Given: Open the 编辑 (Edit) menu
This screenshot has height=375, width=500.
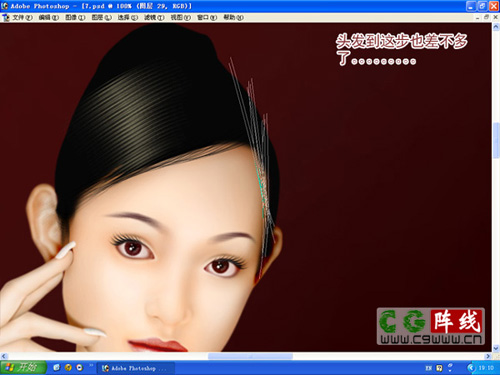Looking at the screenshot, I should pyautogui.click(x=49, y=17).
